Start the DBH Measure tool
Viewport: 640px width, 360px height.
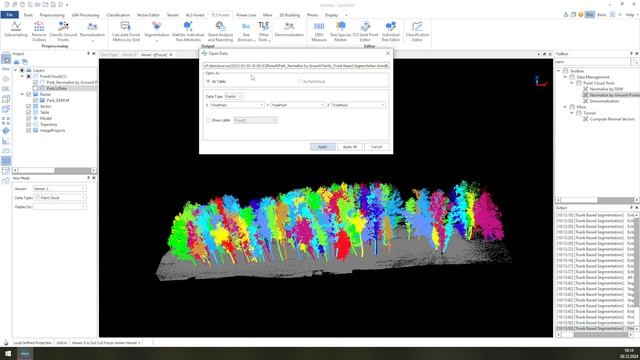point(319,31)
